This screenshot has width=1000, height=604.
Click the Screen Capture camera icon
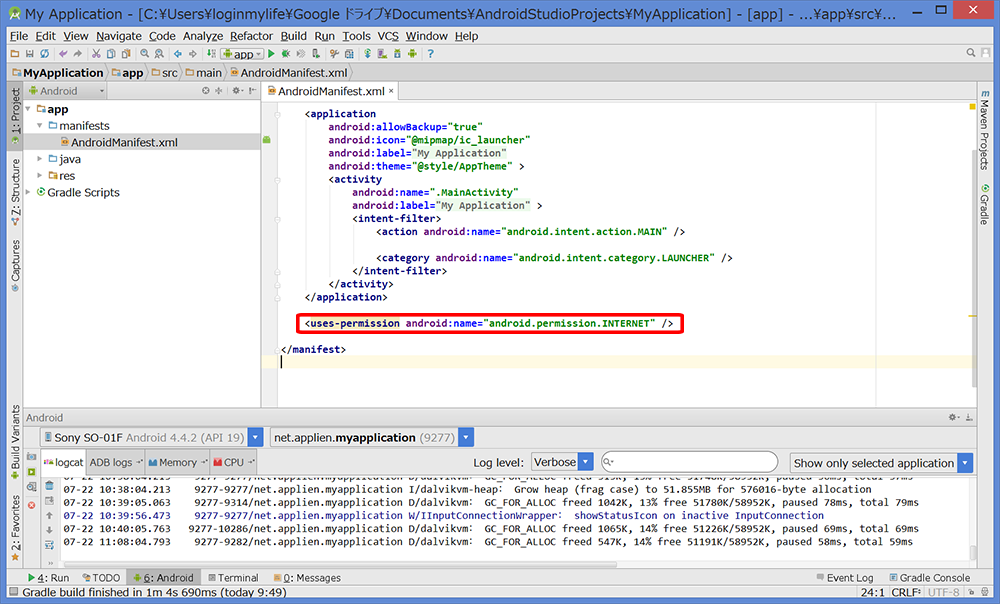tap(31, 457)
